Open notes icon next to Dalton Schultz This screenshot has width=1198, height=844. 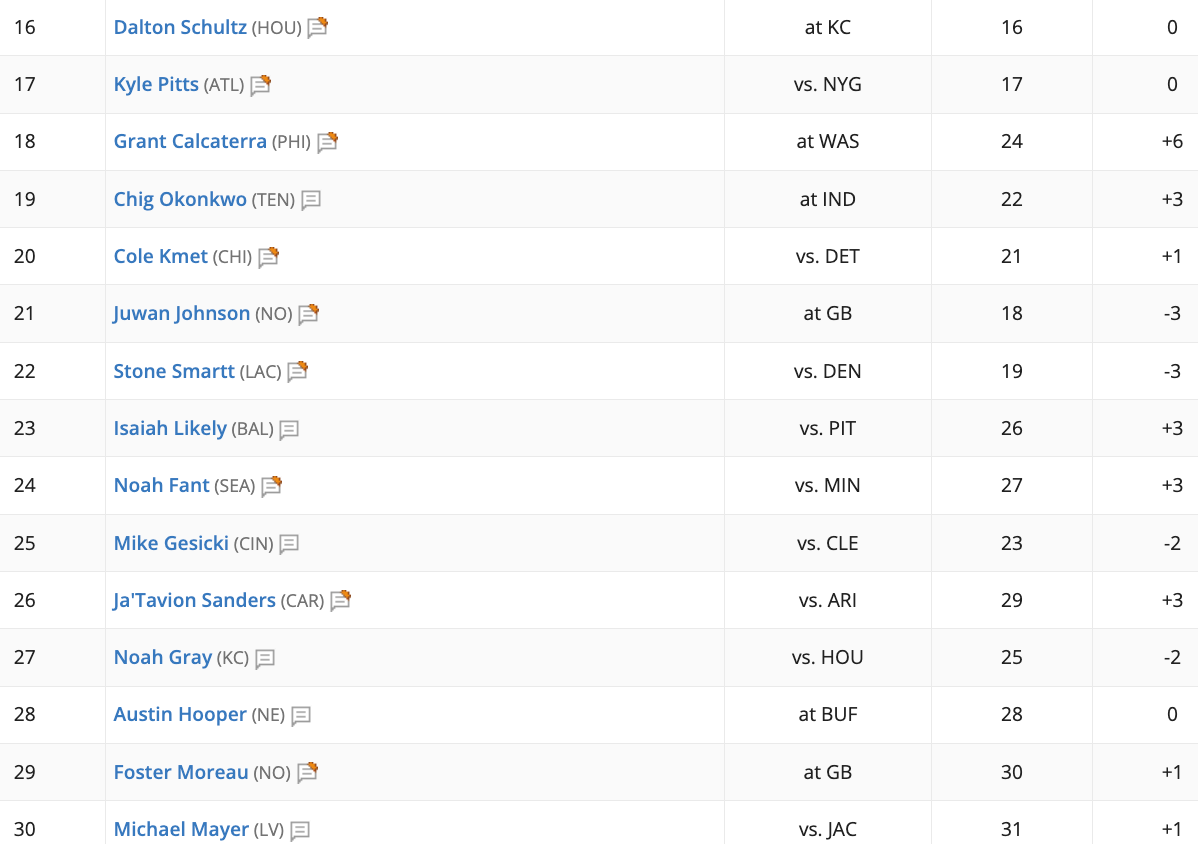click(317, 27)
